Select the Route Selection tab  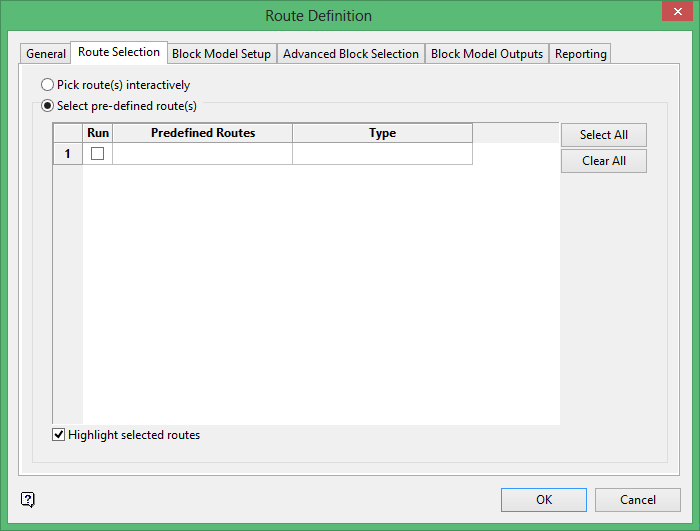[x=119, y=52]
